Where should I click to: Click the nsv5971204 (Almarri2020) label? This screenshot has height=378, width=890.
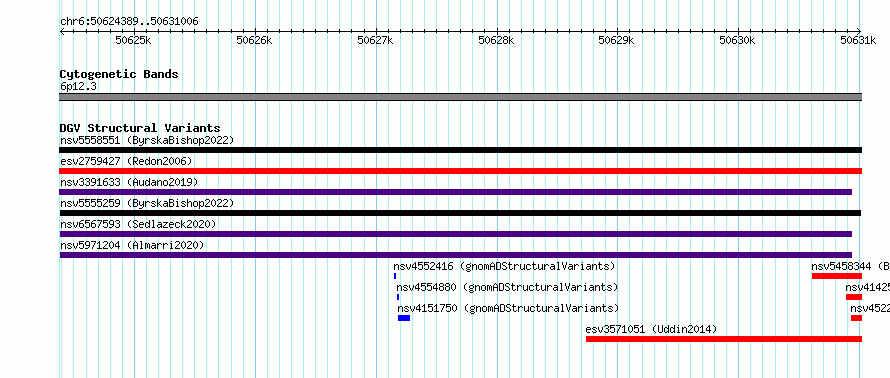coord(132,245)
